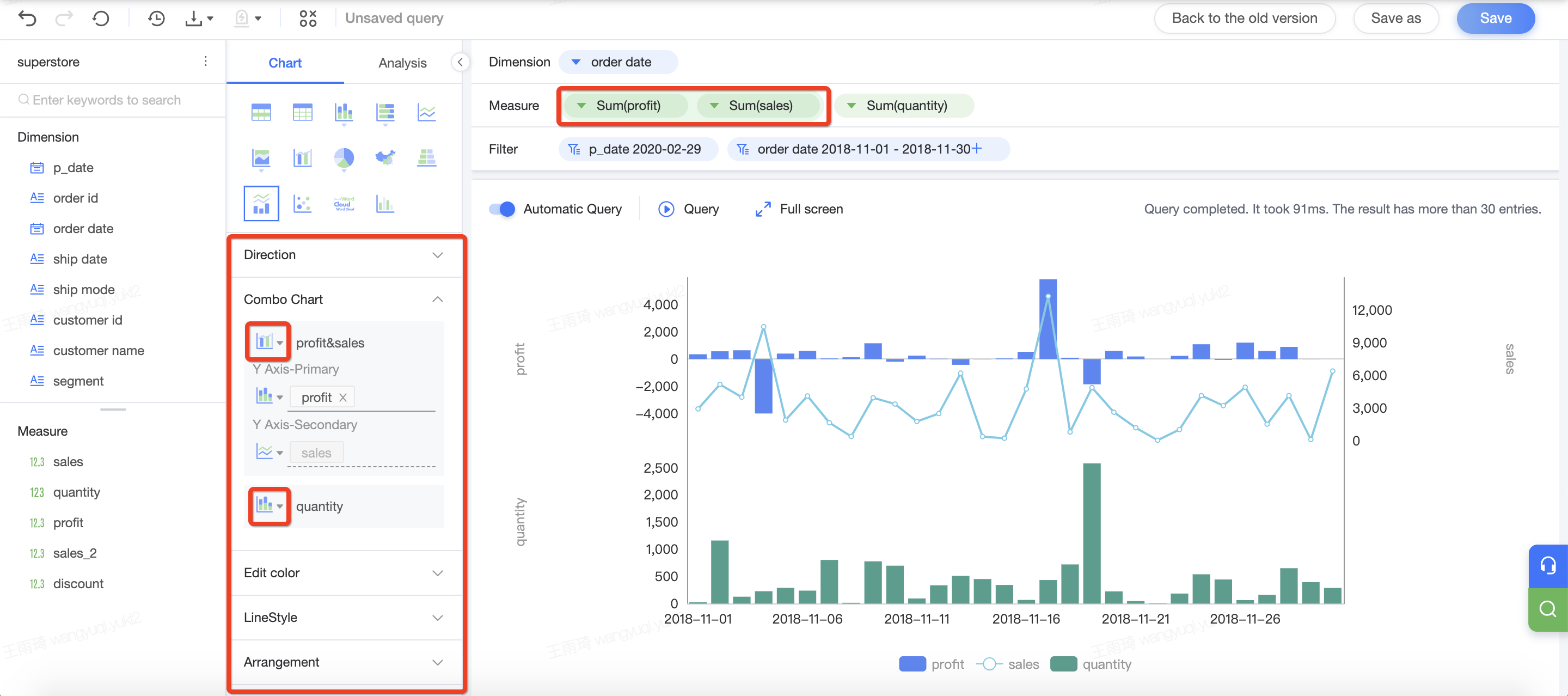Select the scatter plot chart type

tap(303, 203)
